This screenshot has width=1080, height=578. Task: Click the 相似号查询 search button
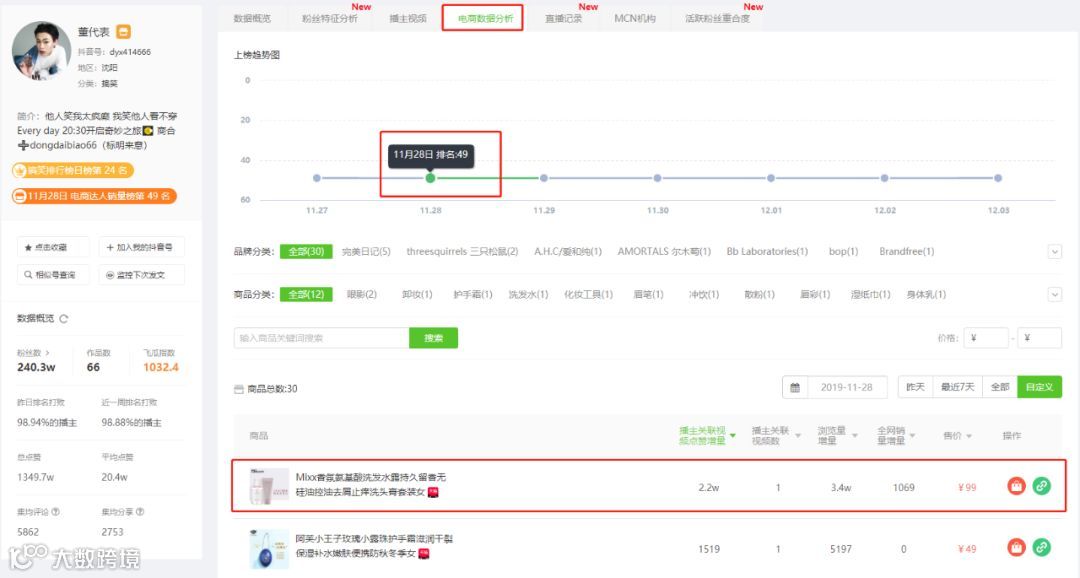pyautogui.click(x=53, y=274)
